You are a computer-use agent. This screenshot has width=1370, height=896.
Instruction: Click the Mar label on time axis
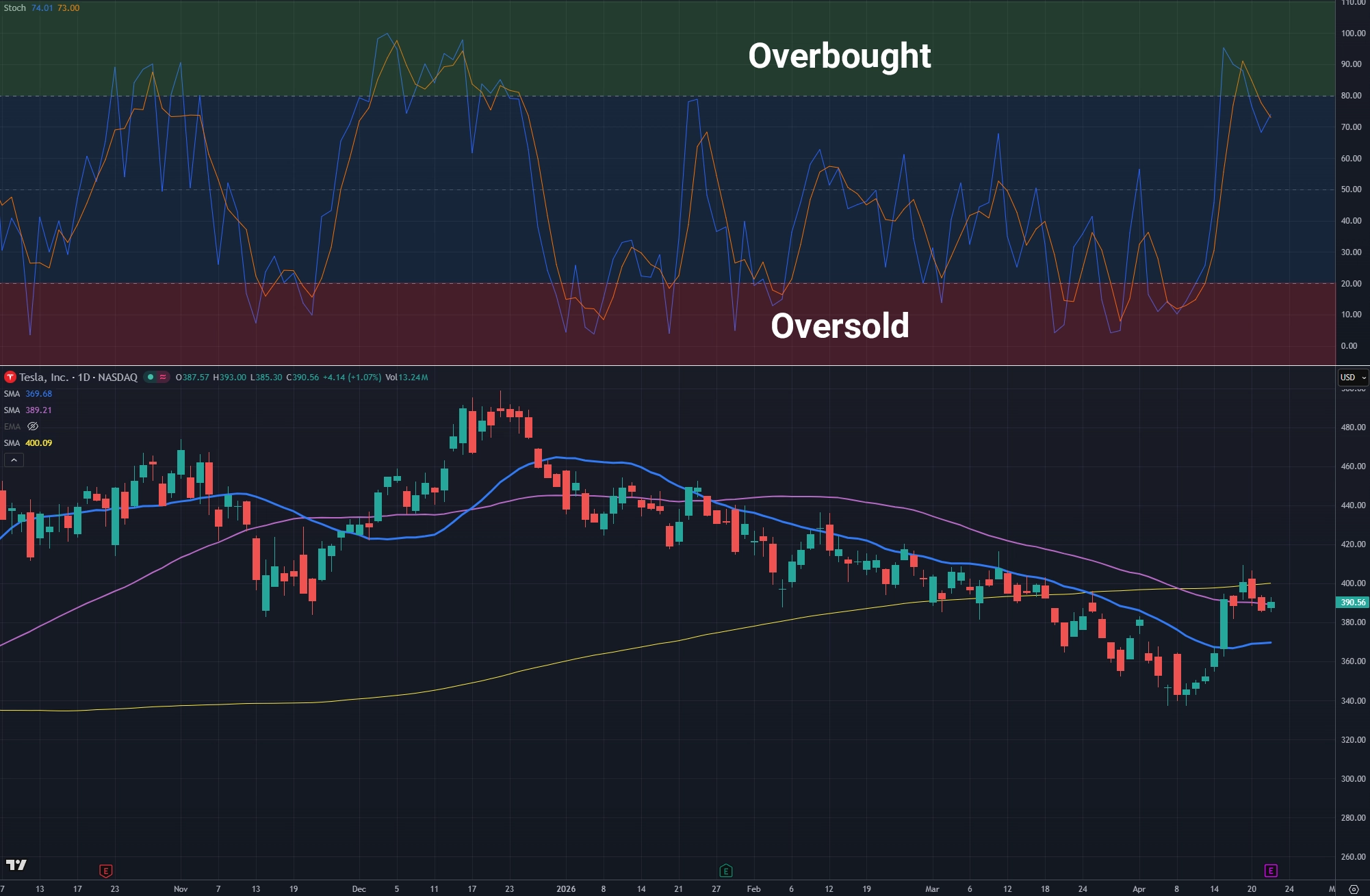[x=932, y=889]
